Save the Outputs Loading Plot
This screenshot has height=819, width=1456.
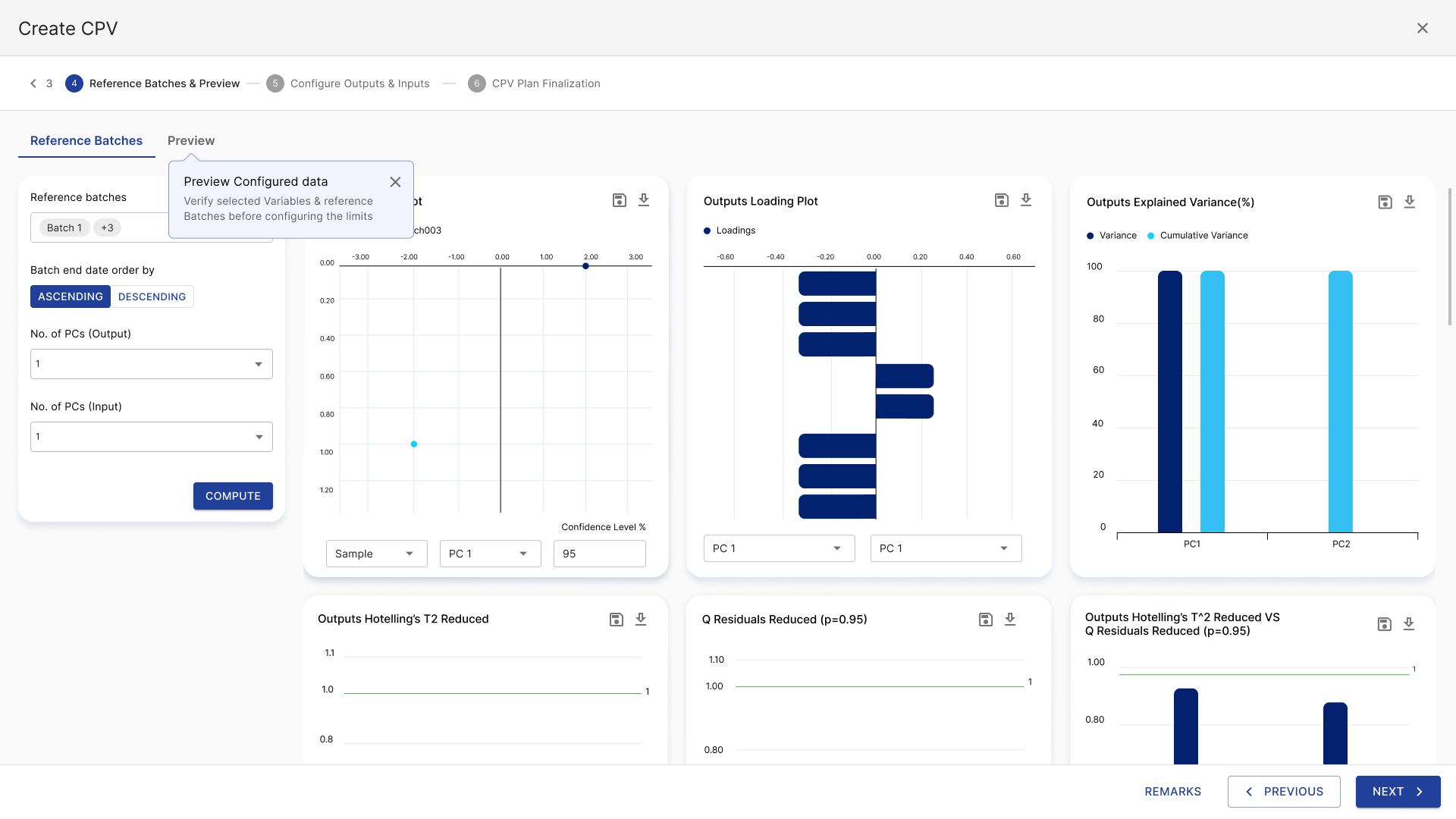pos(1002,200)
